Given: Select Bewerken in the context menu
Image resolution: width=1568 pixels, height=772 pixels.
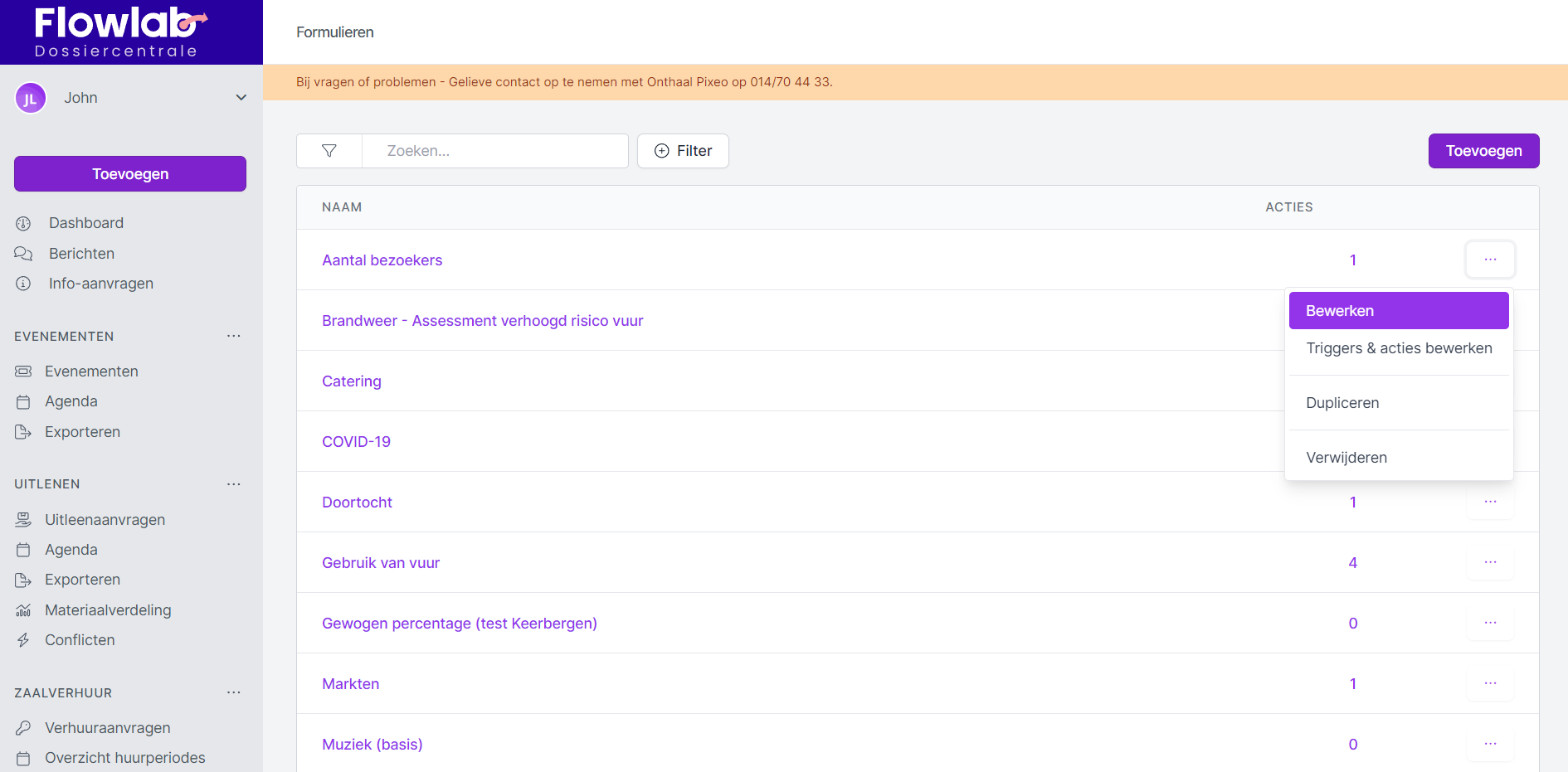Looking at the screenshot, I should (1398, 311).
